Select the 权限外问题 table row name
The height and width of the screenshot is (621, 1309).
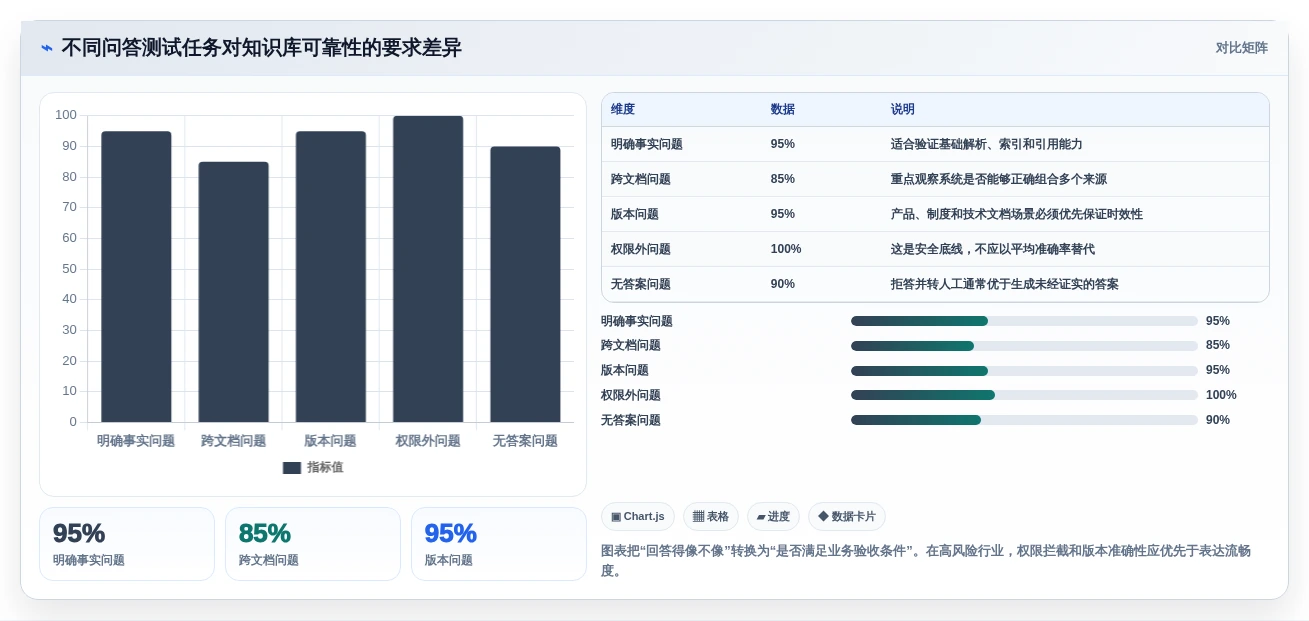pyautogui.click(x=641, y=249)
